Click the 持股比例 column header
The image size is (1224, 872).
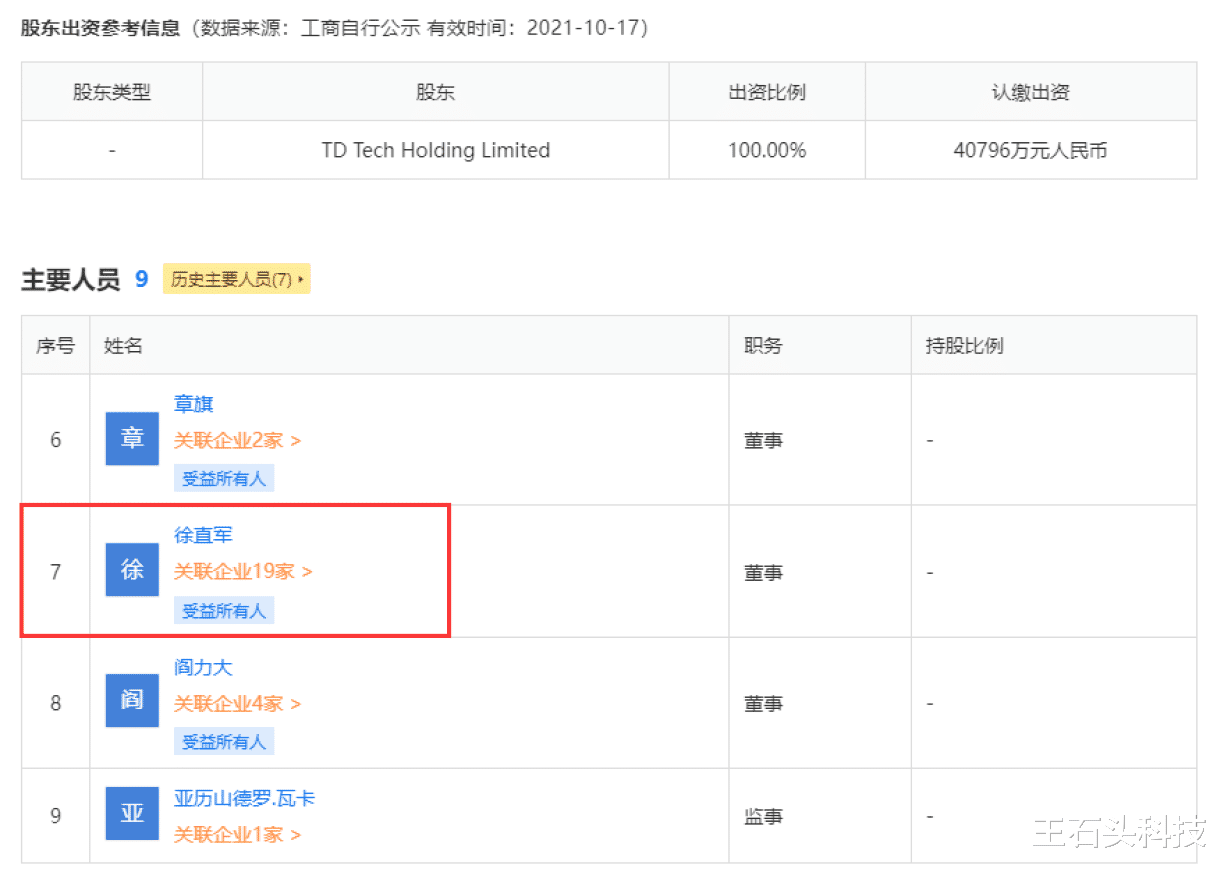click(964, 344)
